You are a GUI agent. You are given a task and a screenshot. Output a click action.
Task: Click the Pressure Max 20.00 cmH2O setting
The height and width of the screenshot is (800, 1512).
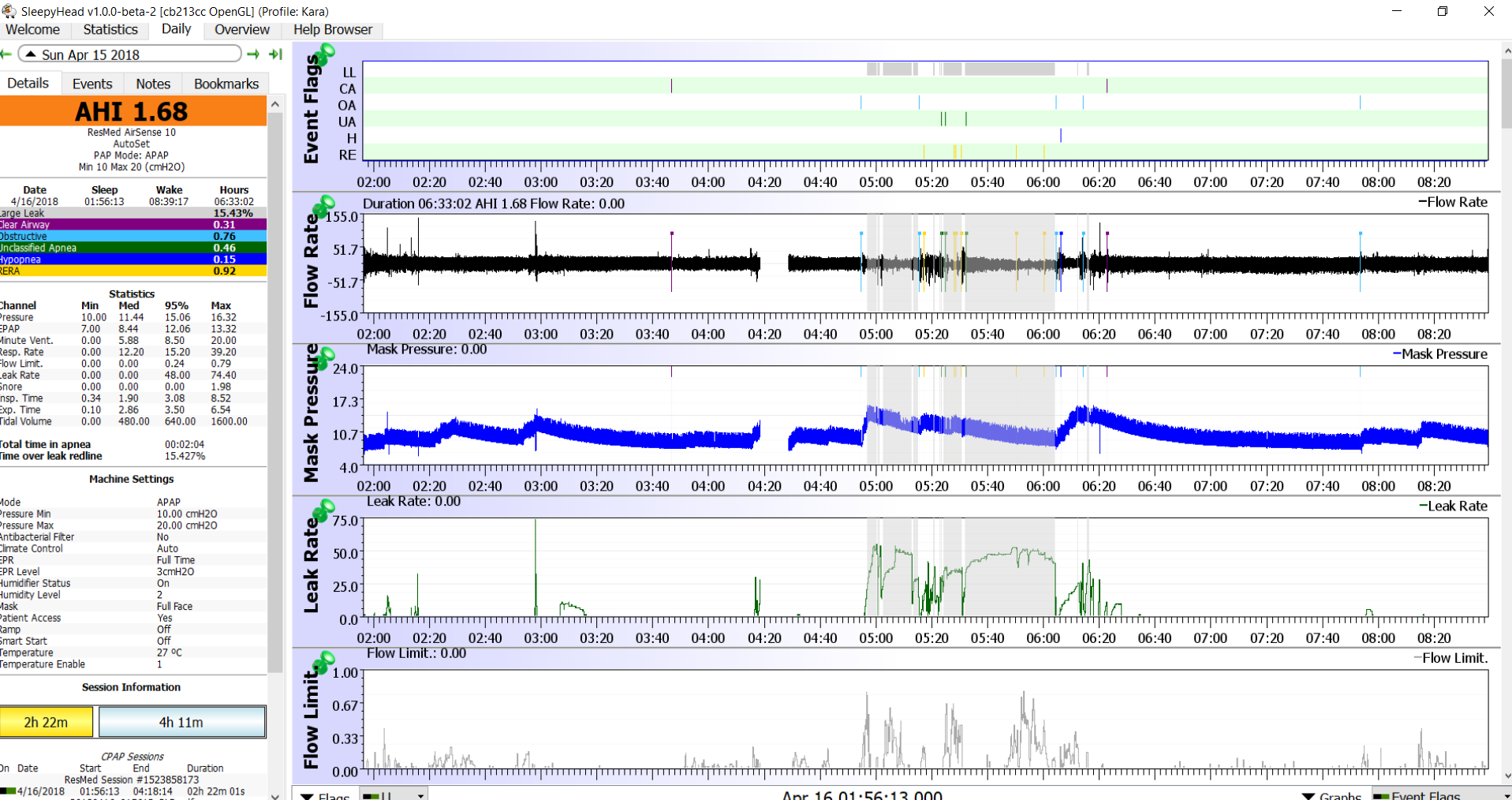(133, 525)
